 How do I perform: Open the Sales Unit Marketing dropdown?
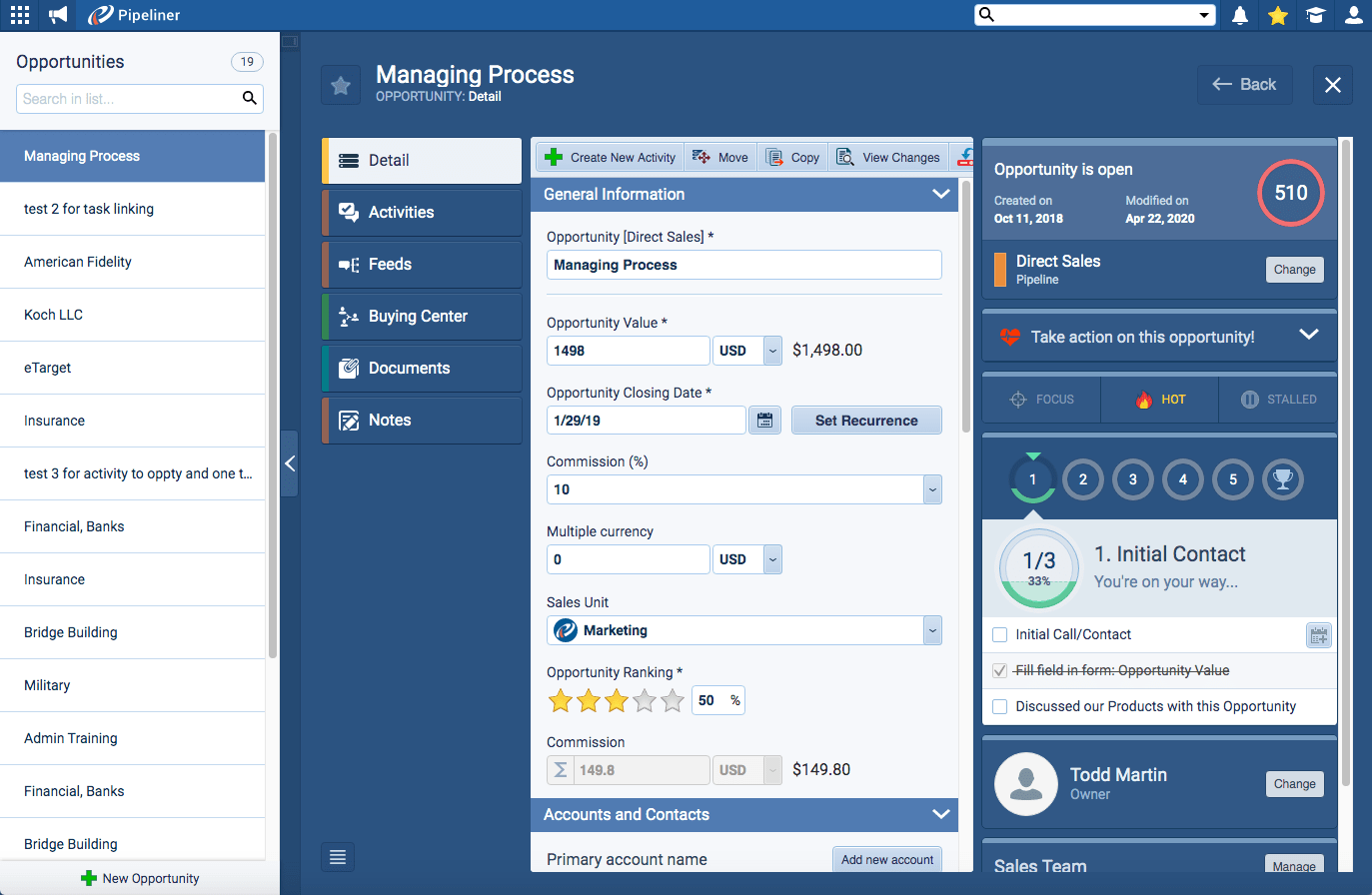point(931,630)
